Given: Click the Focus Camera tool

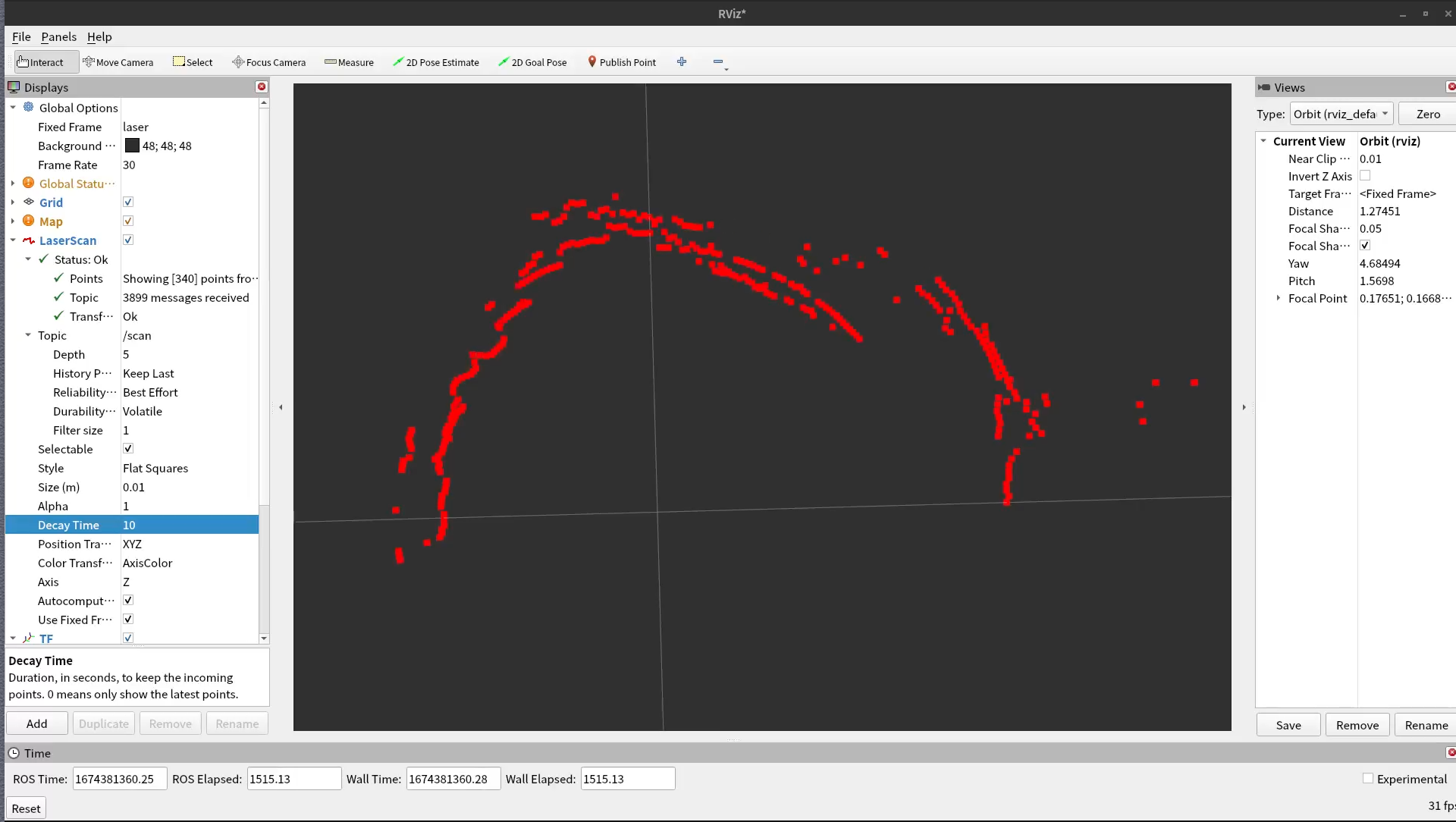Looking at the screenshot, I should click(269, 62).
